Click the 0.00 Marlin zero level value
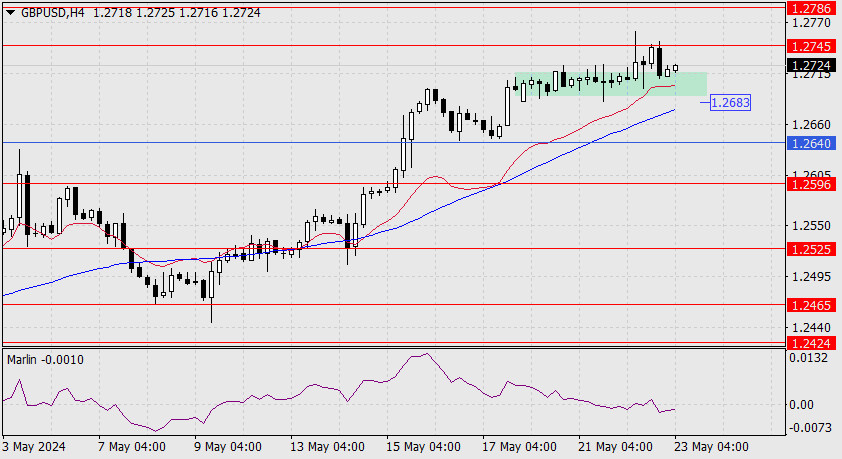Viewport: 842px width, 459px height. click(801, 405)
